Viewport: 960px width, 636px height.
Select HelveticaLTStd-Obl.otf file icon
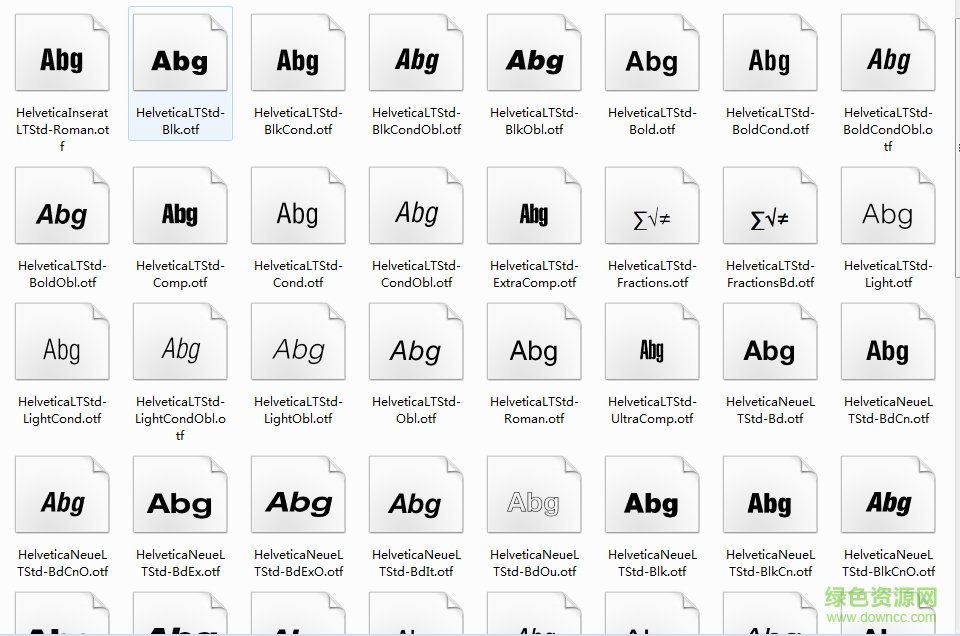point(416,342)
